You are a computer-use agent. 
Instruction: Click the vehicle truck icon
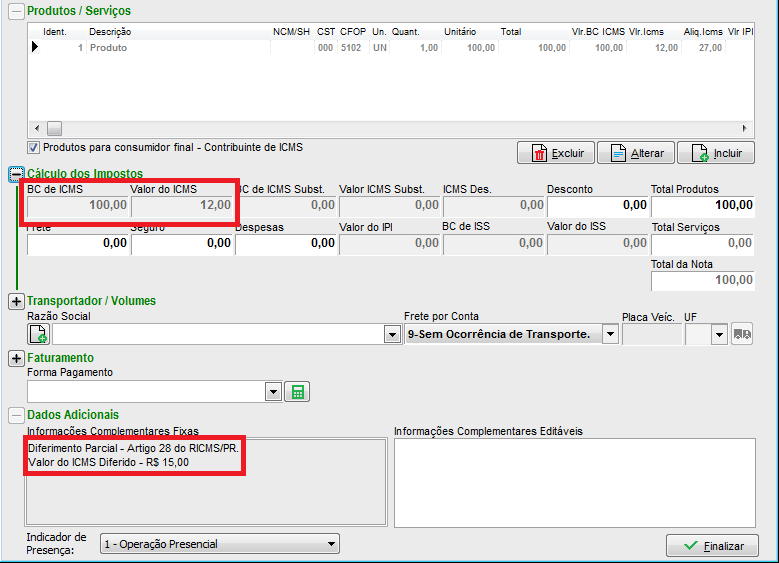click(x=742, y=334)
